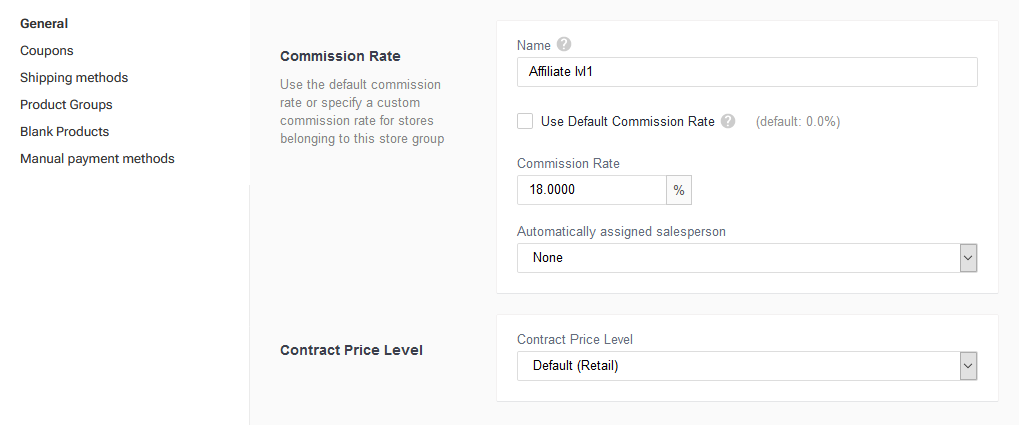
Task: Click the arrow button of the Contract Price Level dropdown
Action: pos(968,366)
